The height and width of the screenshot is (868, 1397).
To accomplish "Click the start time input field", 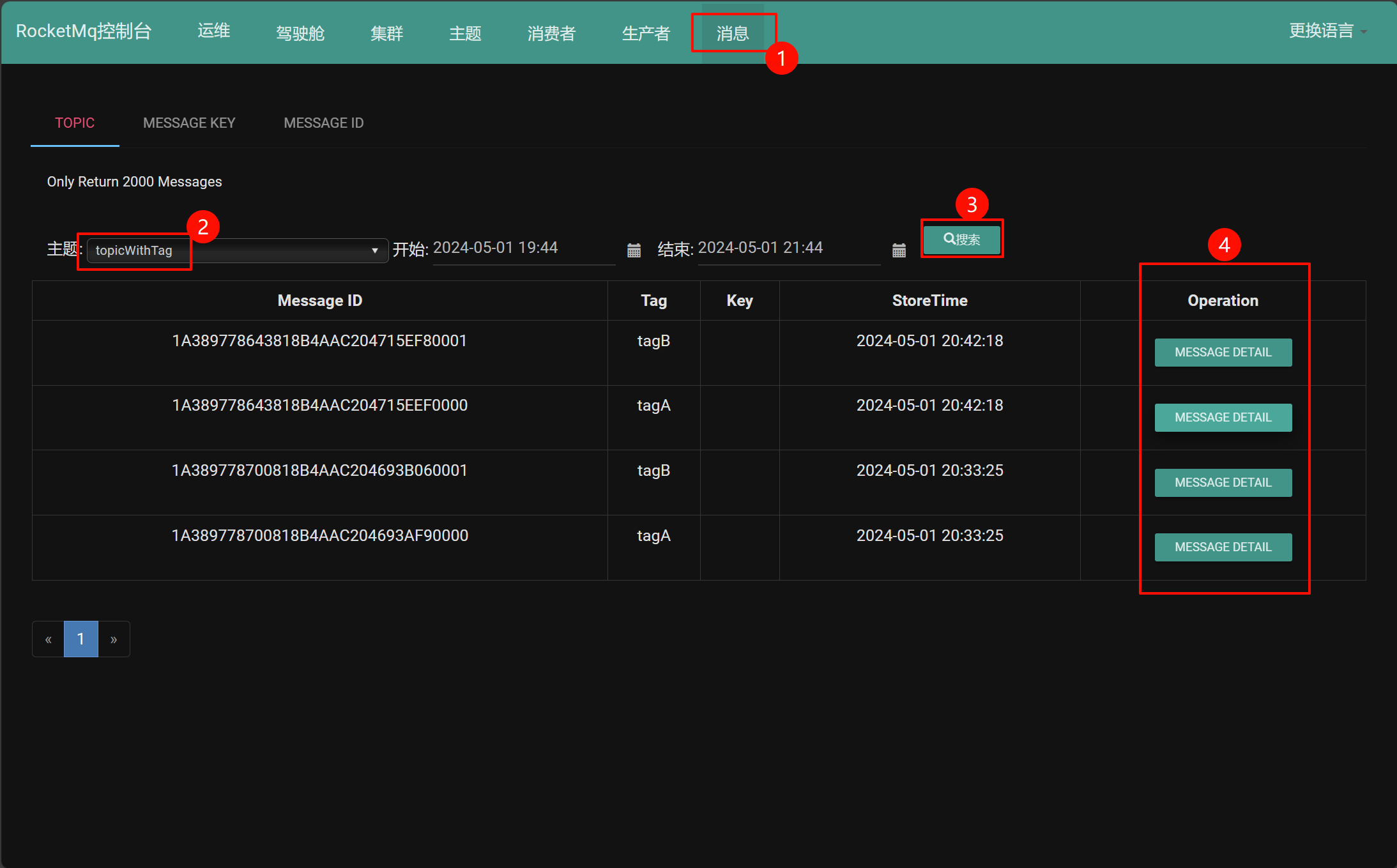I will tap(523, 248).
